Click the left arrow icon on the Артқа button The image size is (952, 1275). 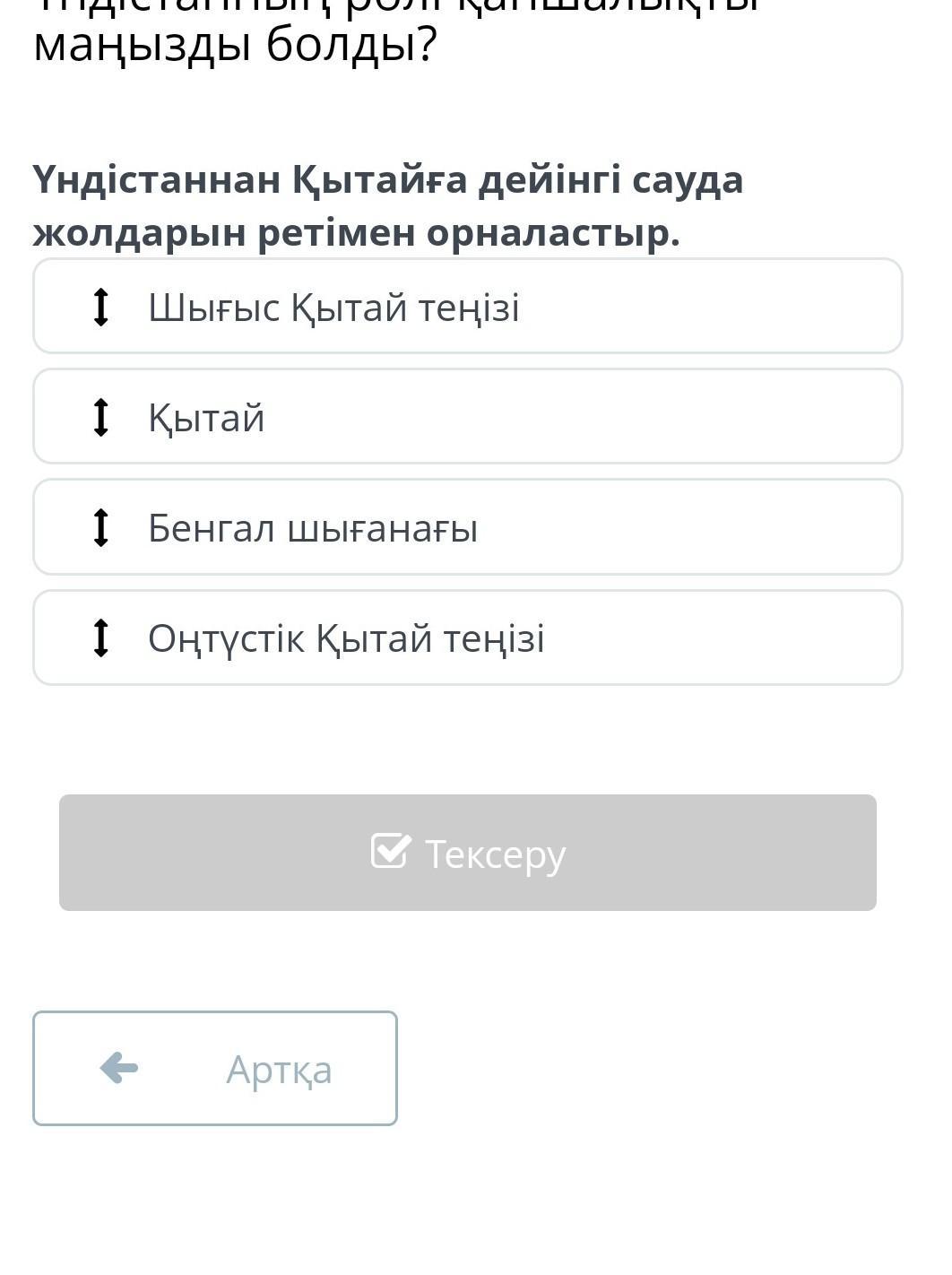pos(119,1068)
